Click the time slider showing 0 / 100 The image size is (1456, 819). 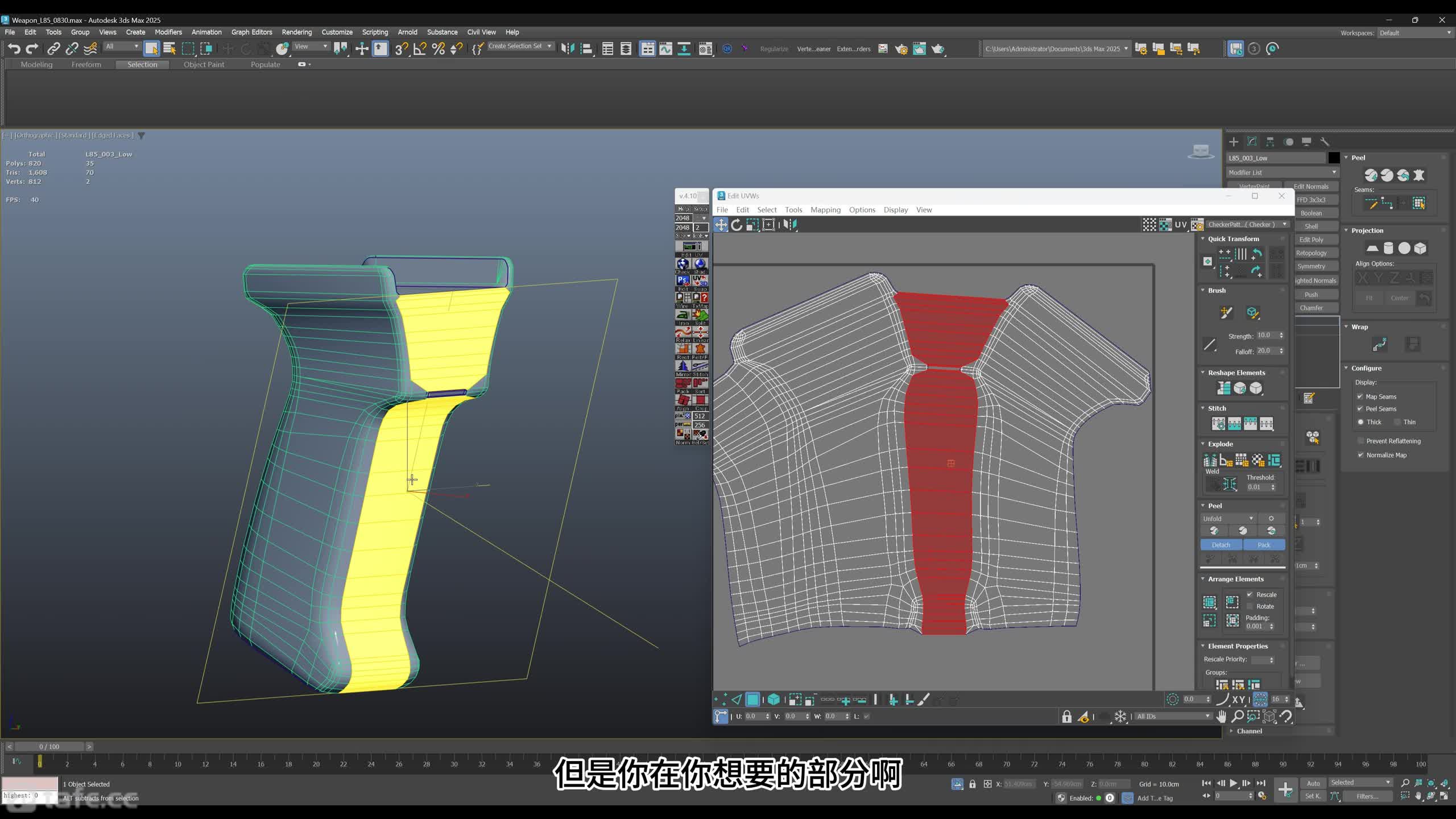coord(49,747)
